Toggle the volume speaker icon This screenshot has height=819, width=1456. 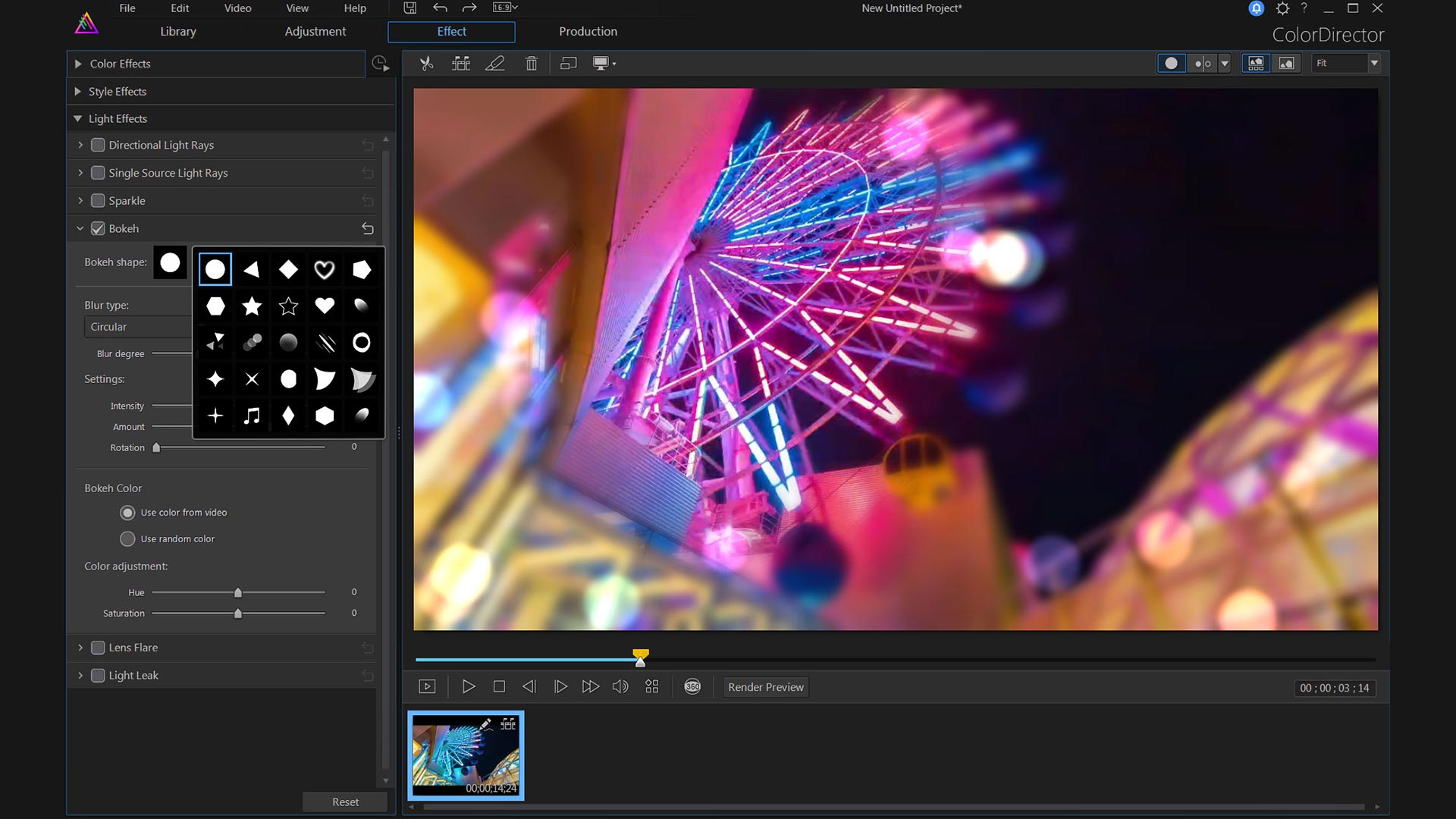coord(620,686)
